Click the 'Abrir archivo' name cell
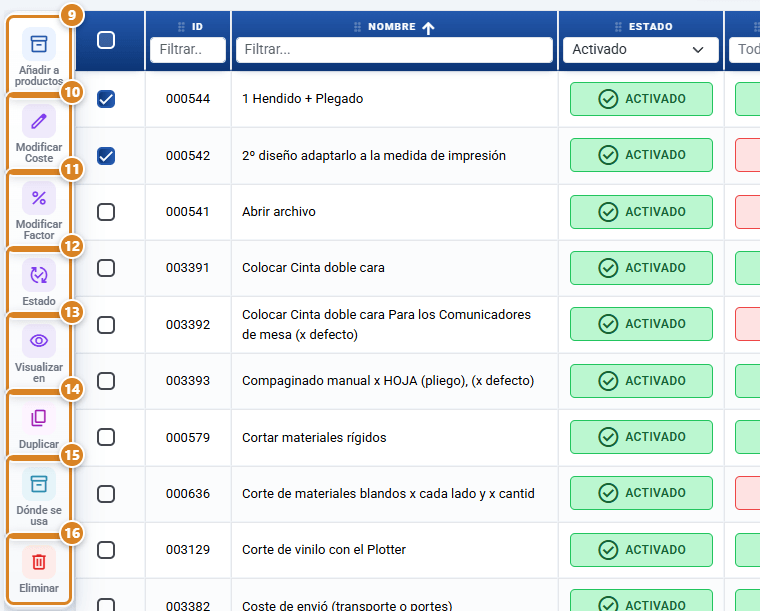This screenshot has height=611, width=760. click(x=279, y=212)
